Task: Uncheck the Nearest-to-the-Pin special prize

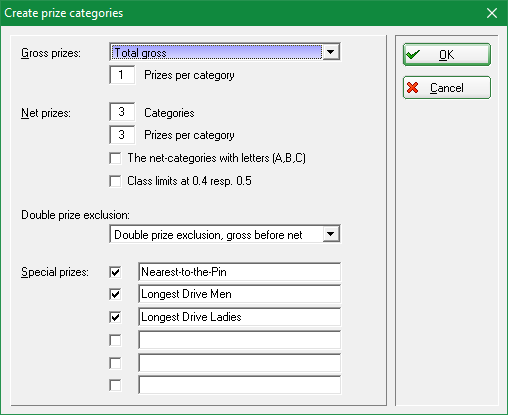Action: (x=115, y=272)
